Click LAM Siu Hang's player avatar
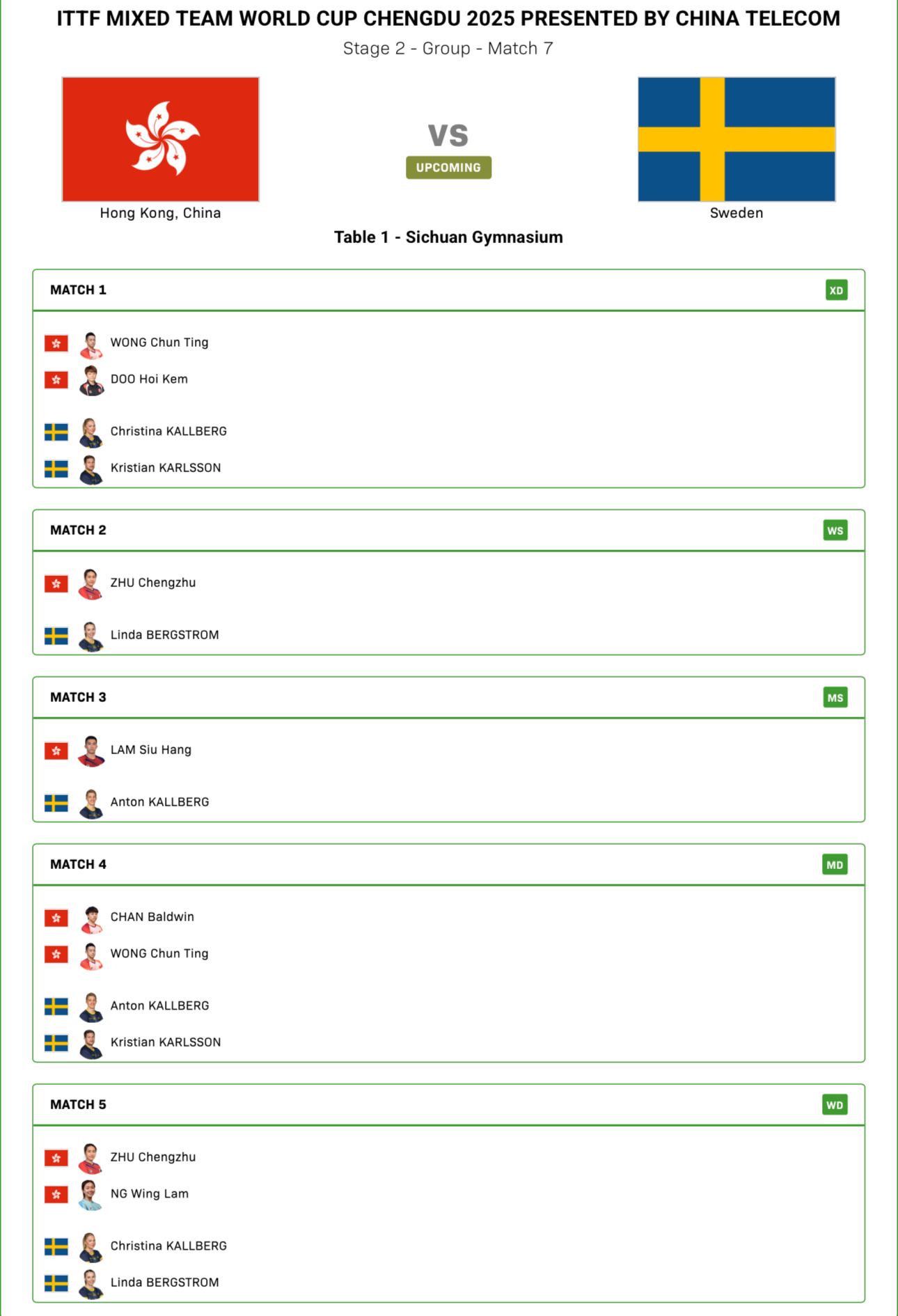This screenshot has width=898, height=1316. click(91, 751)
